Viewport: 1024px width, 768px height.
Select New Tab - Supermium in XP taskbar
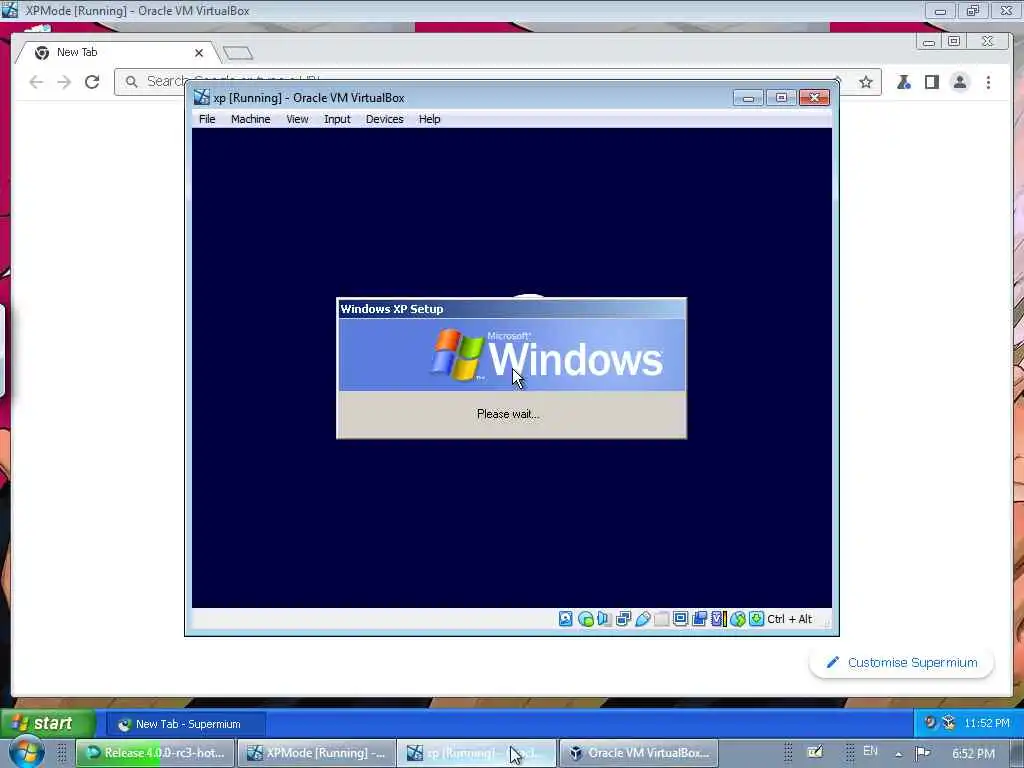coord(186,724)
